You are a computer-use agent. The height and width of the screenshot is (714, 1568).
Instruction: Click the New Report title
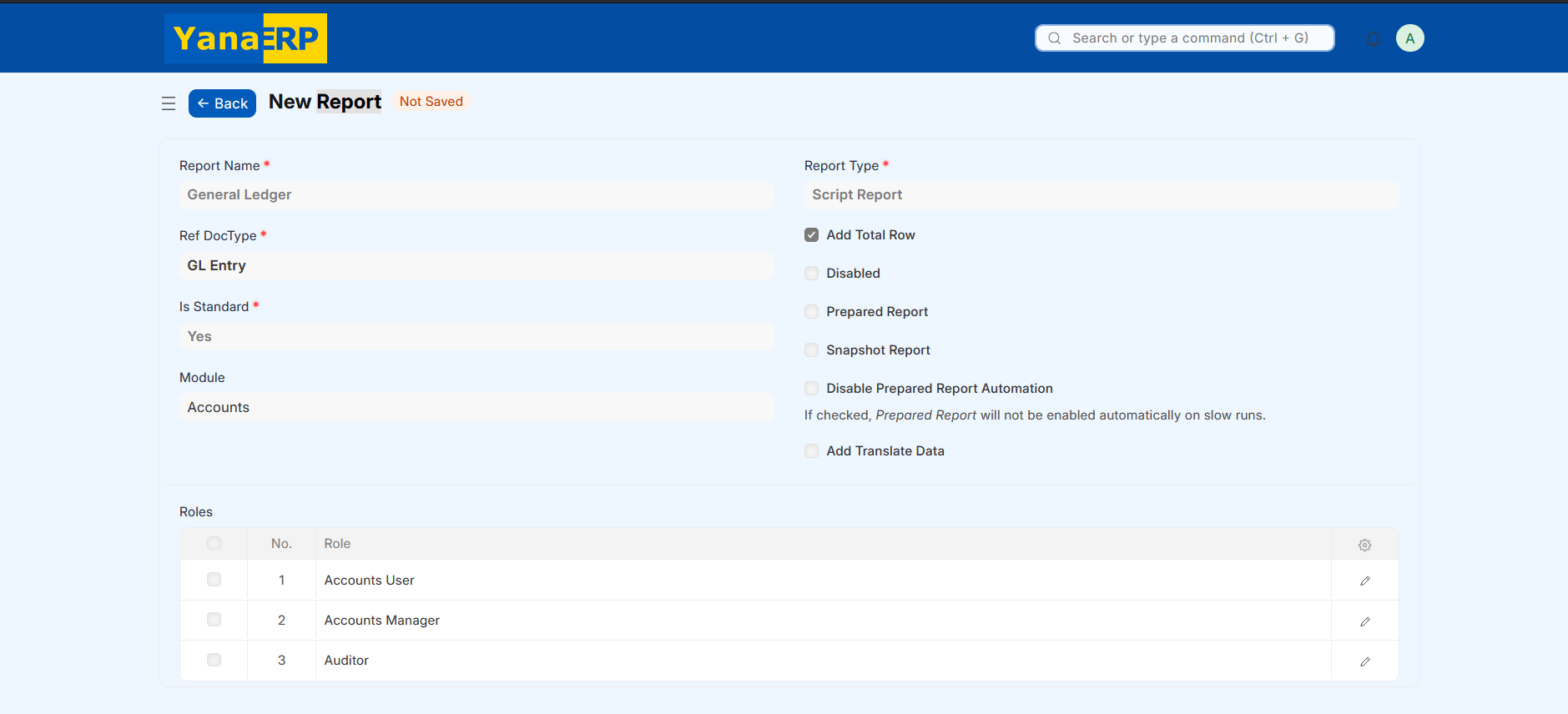325,102
